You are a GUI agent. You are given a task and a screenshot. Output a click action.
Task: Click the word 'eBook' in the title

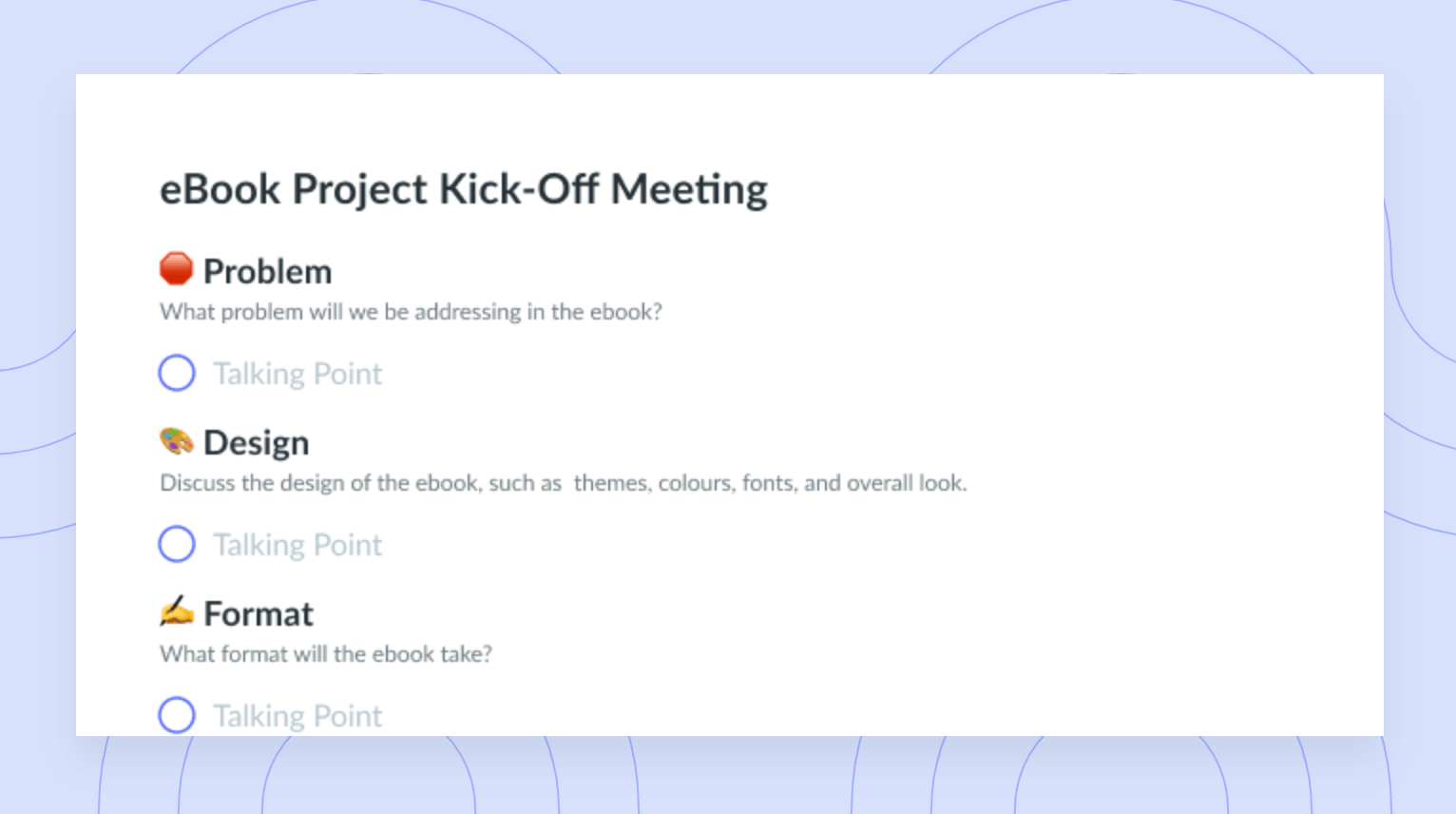coord(220,189)
